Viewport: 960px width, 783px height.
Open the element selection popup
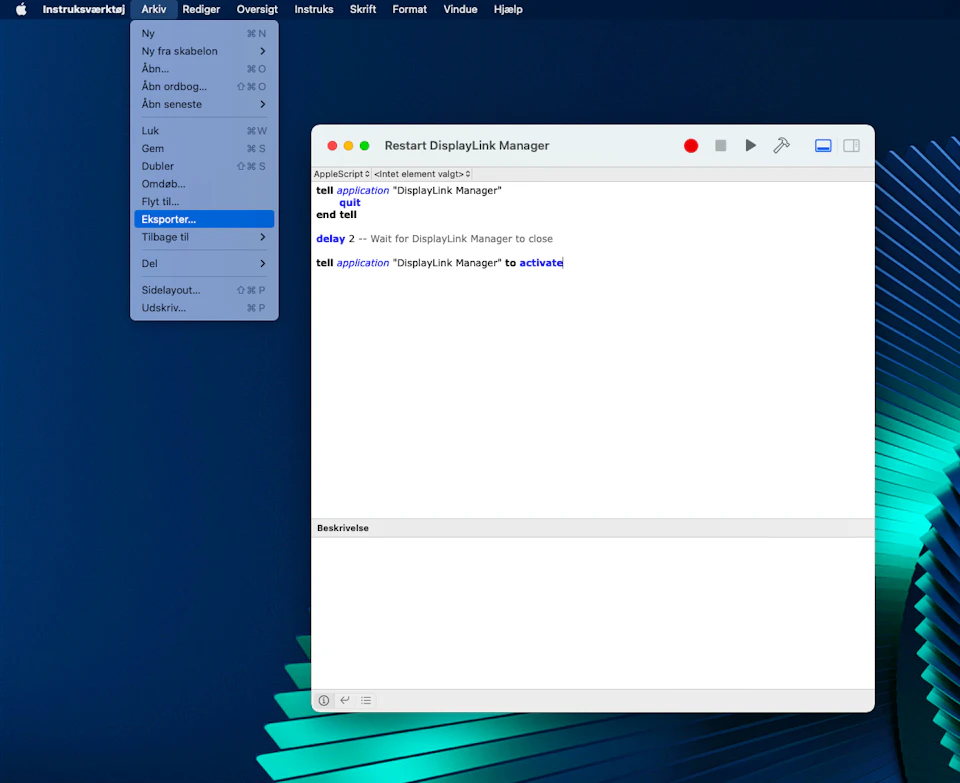click(422, 174)
